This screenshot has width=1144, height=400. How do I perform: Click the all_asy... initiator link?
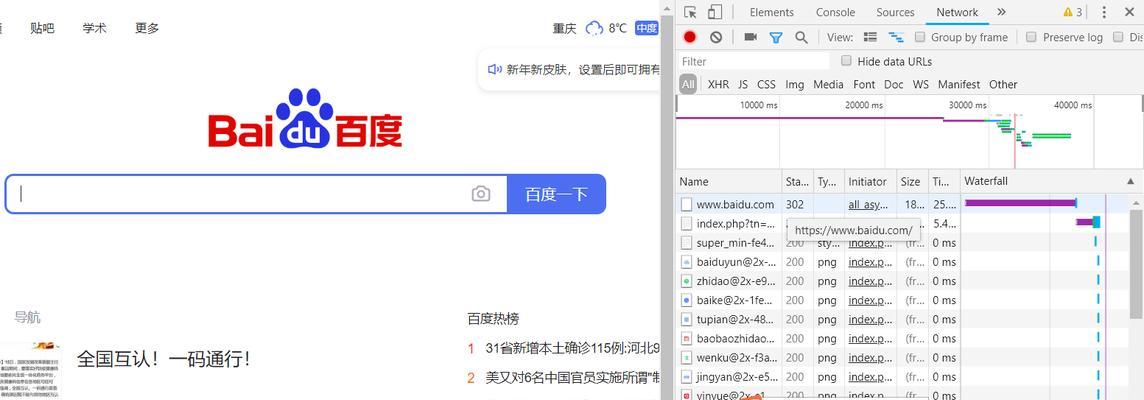[x=868, y=205]
